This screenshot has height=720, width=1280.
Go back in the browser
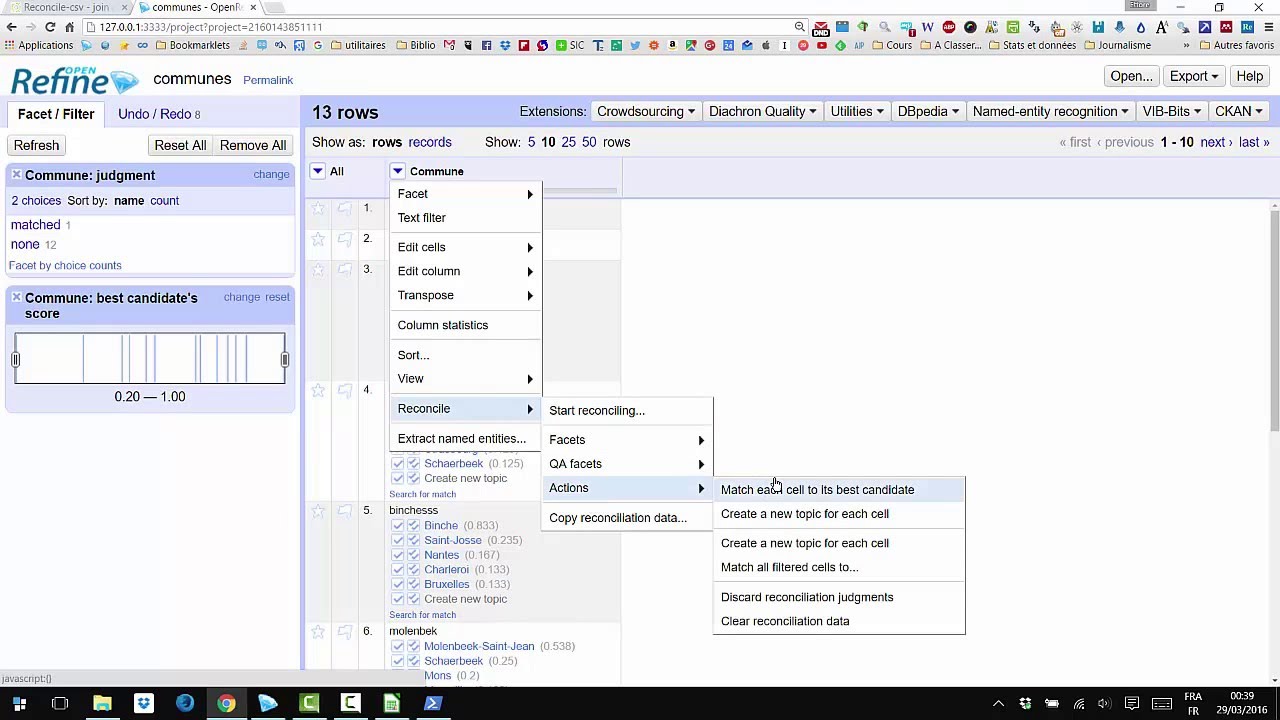(11, 27)
